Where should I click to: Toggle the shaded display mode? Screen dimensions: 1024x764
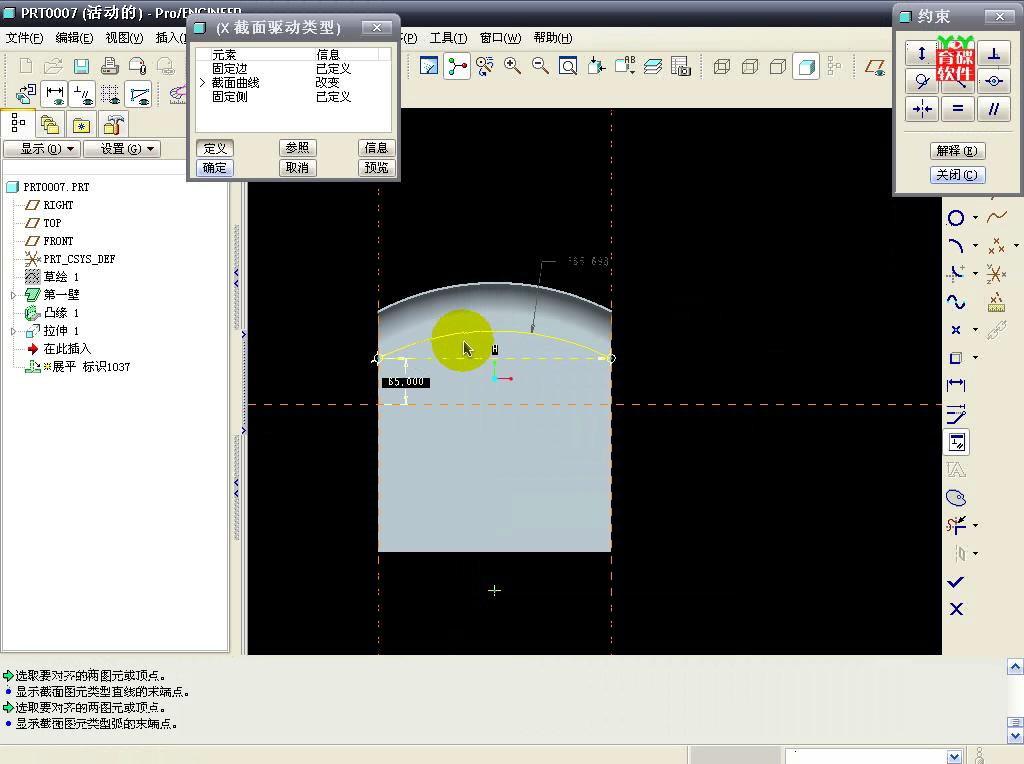click(x=807, y=66)
